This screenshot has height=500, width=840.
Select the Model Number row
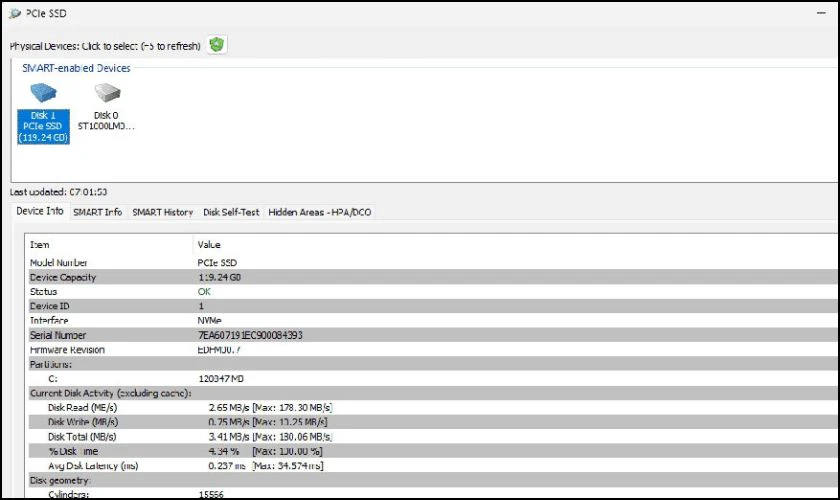point(433,263)
